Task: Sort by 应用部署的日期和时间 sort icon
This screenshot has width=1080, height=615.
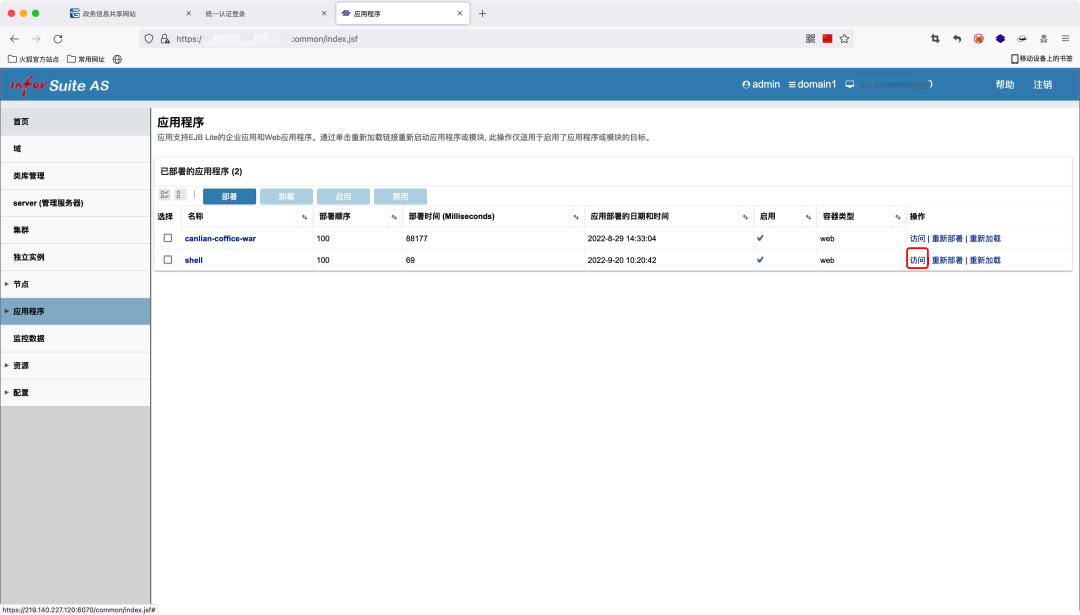Action: tap(745, 217)
